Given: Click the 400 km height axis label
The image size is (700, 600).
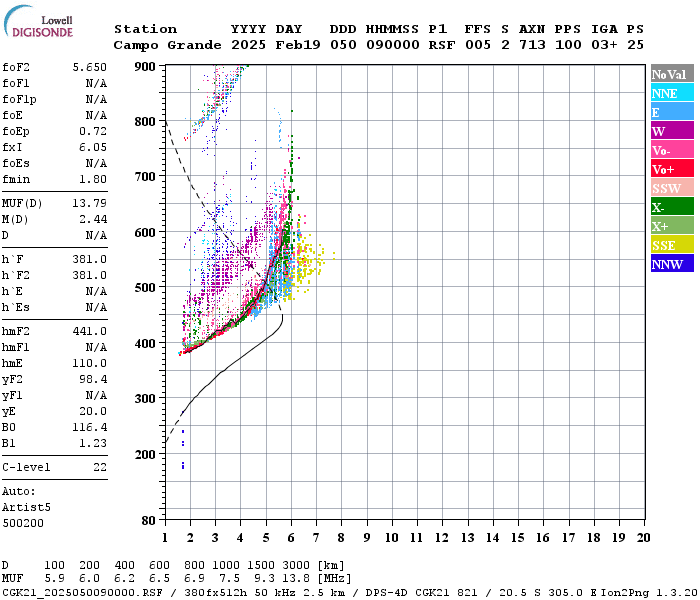Looking at the screenshot, I should [x=145, y=343].
